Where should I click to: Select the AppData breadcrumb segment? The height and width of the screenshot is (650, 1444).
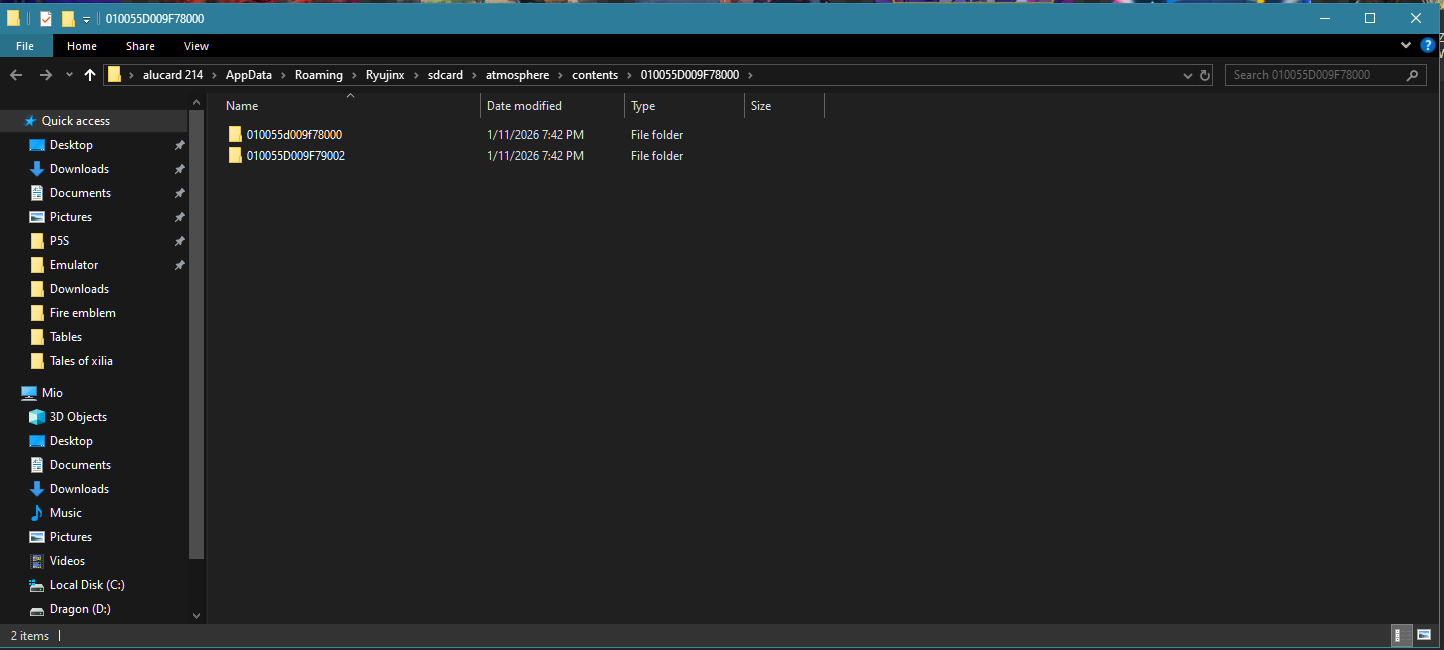coord(249,75)
